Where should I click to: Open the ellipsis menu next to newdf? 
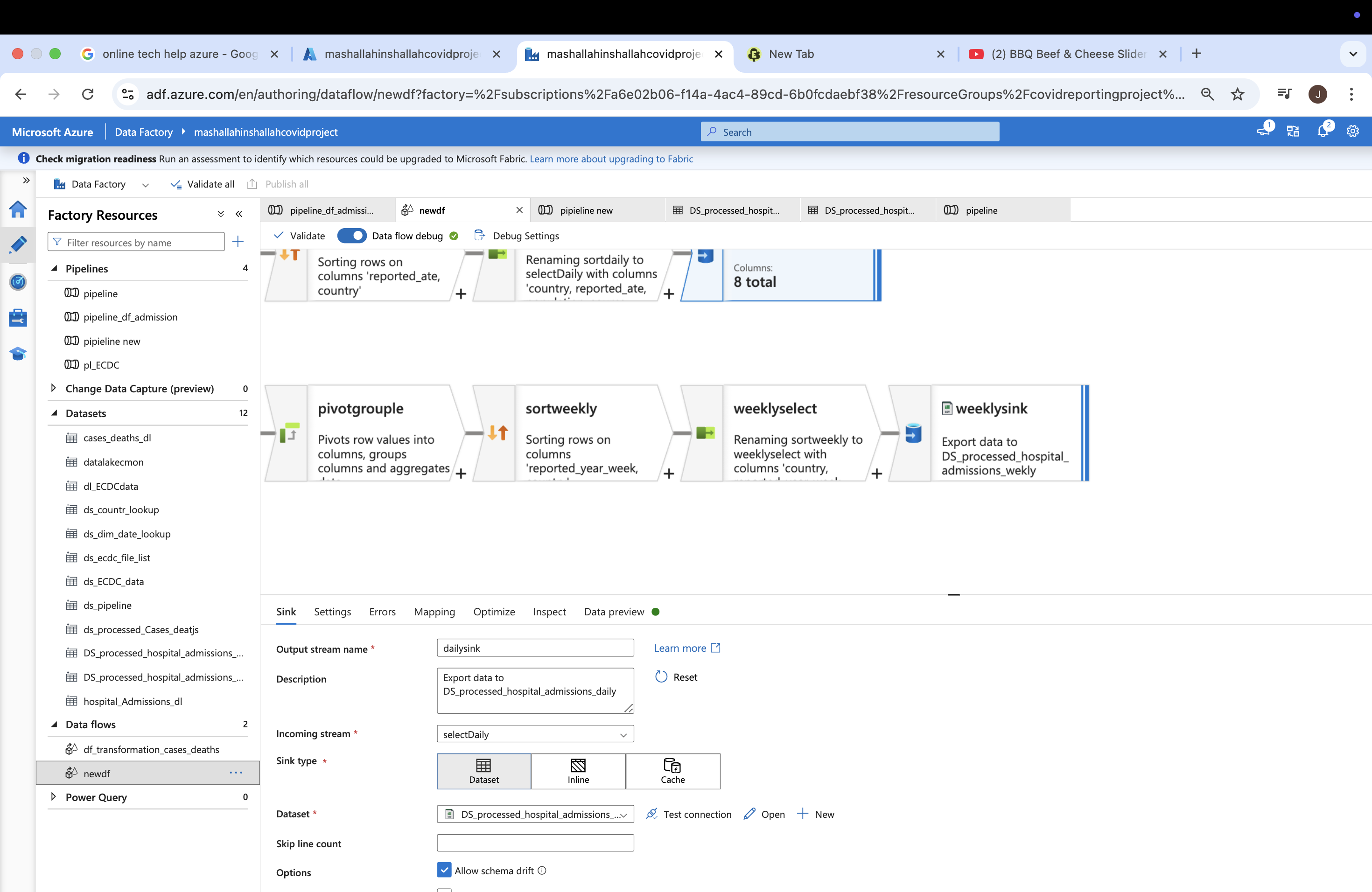(236, 773)
